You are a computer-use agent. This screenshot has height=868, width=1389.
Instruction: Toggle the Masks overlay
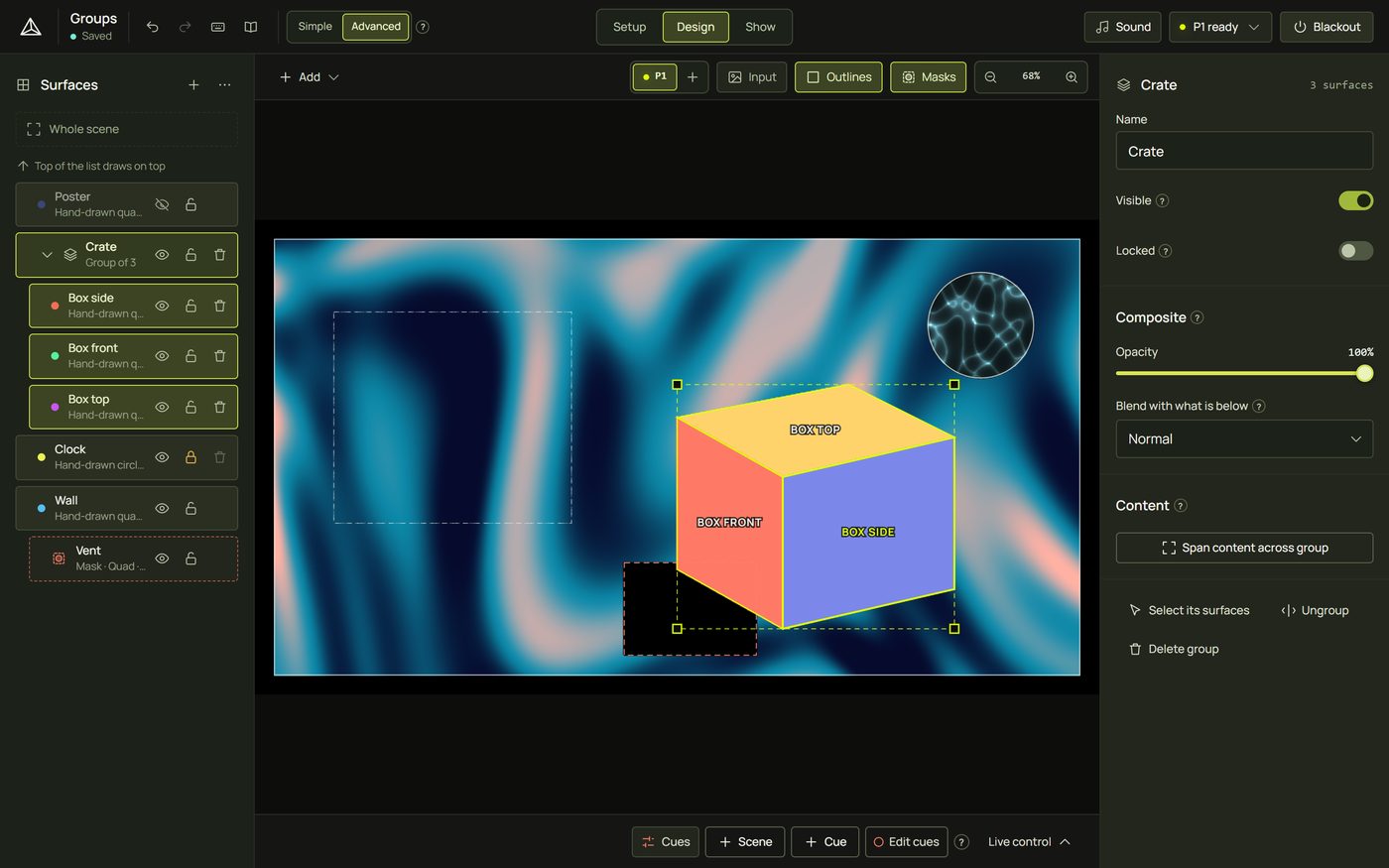coord(929,77)
